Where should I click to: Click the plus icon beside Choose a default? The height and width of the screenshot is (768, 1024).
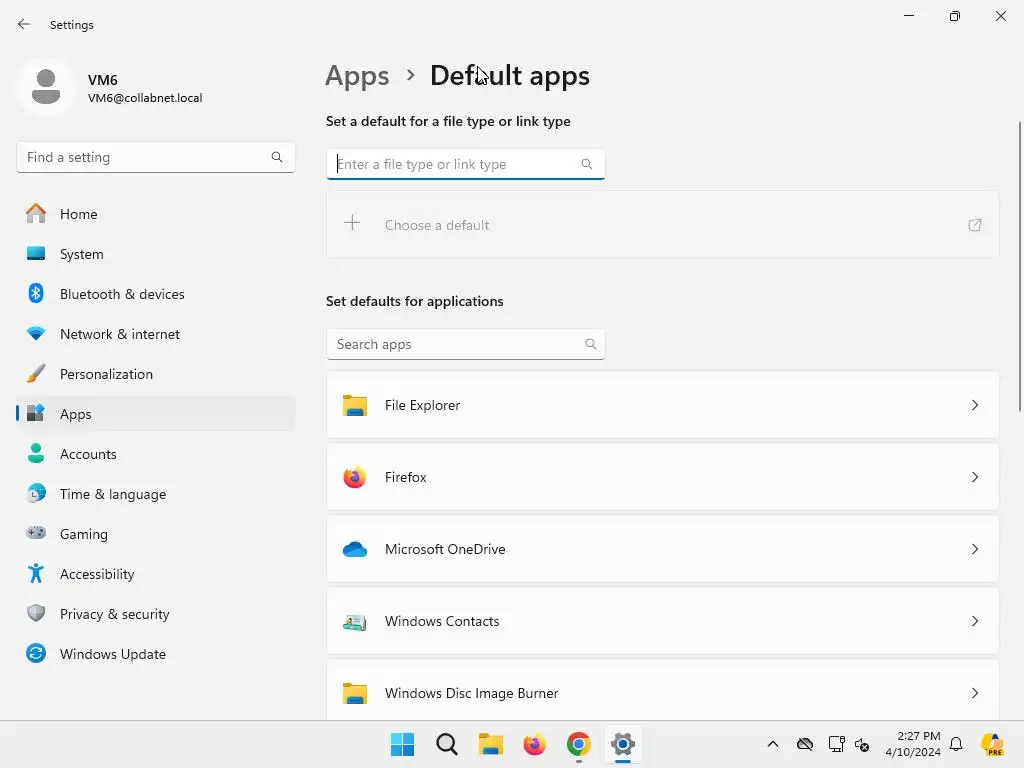[352, 223]
